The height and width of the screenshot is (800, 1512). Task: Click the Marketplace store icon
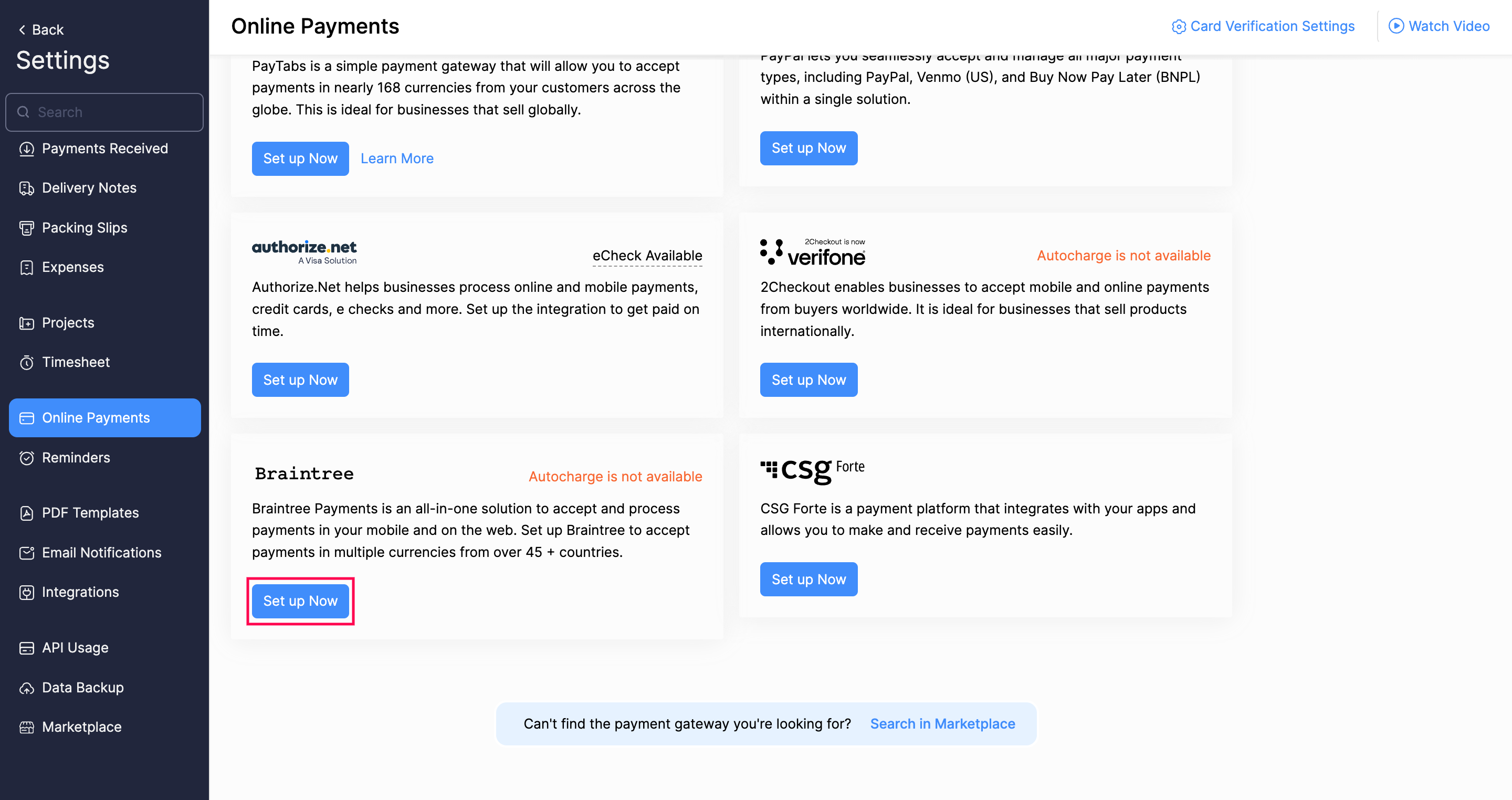coord(26,727)
